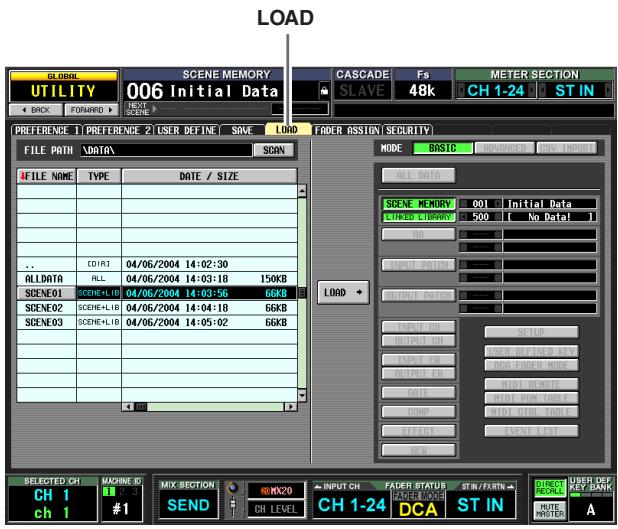This screenshot has height=529, width=618.
Task: Click the LOAD arrow button
Action: point(343,292)
